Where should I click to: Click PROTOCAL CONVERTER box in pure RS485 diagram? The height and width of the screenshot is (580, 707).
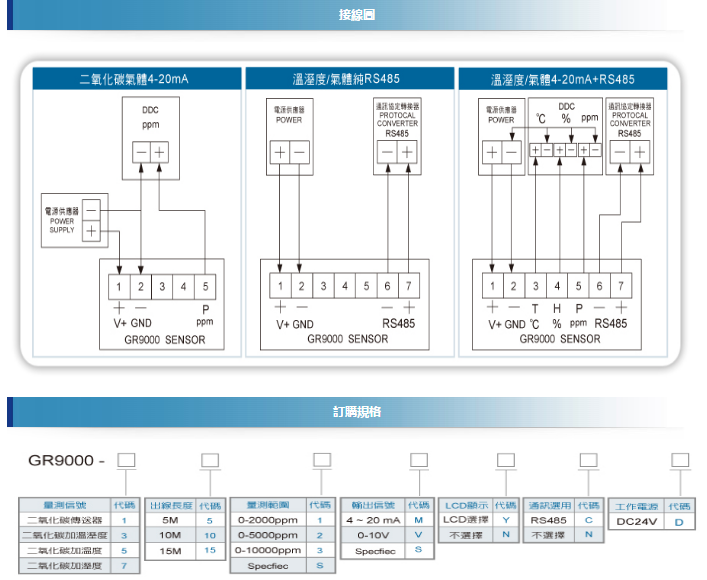[x=397, y=136]
